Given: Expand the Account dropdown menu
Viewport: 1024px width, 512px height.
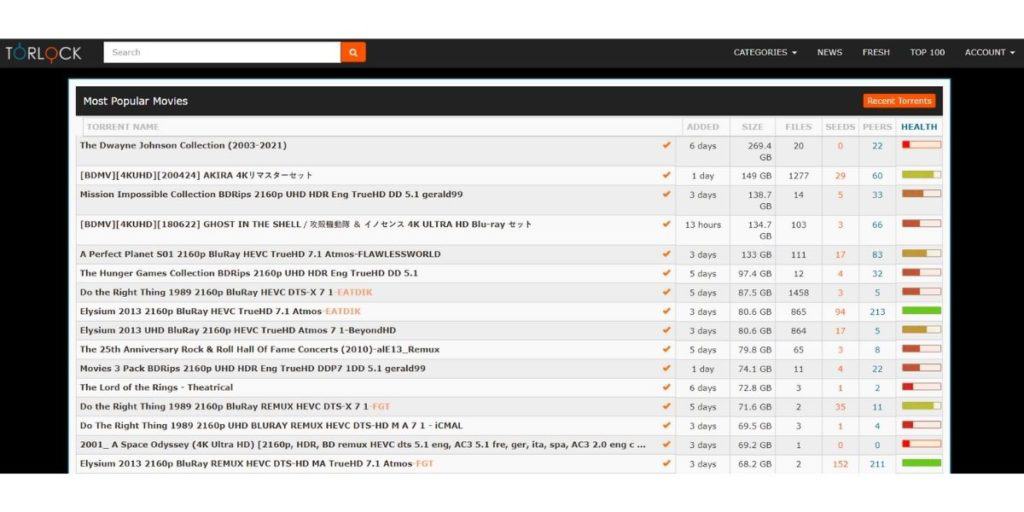Looking at the screenshot, I should (x=989, y=52).
